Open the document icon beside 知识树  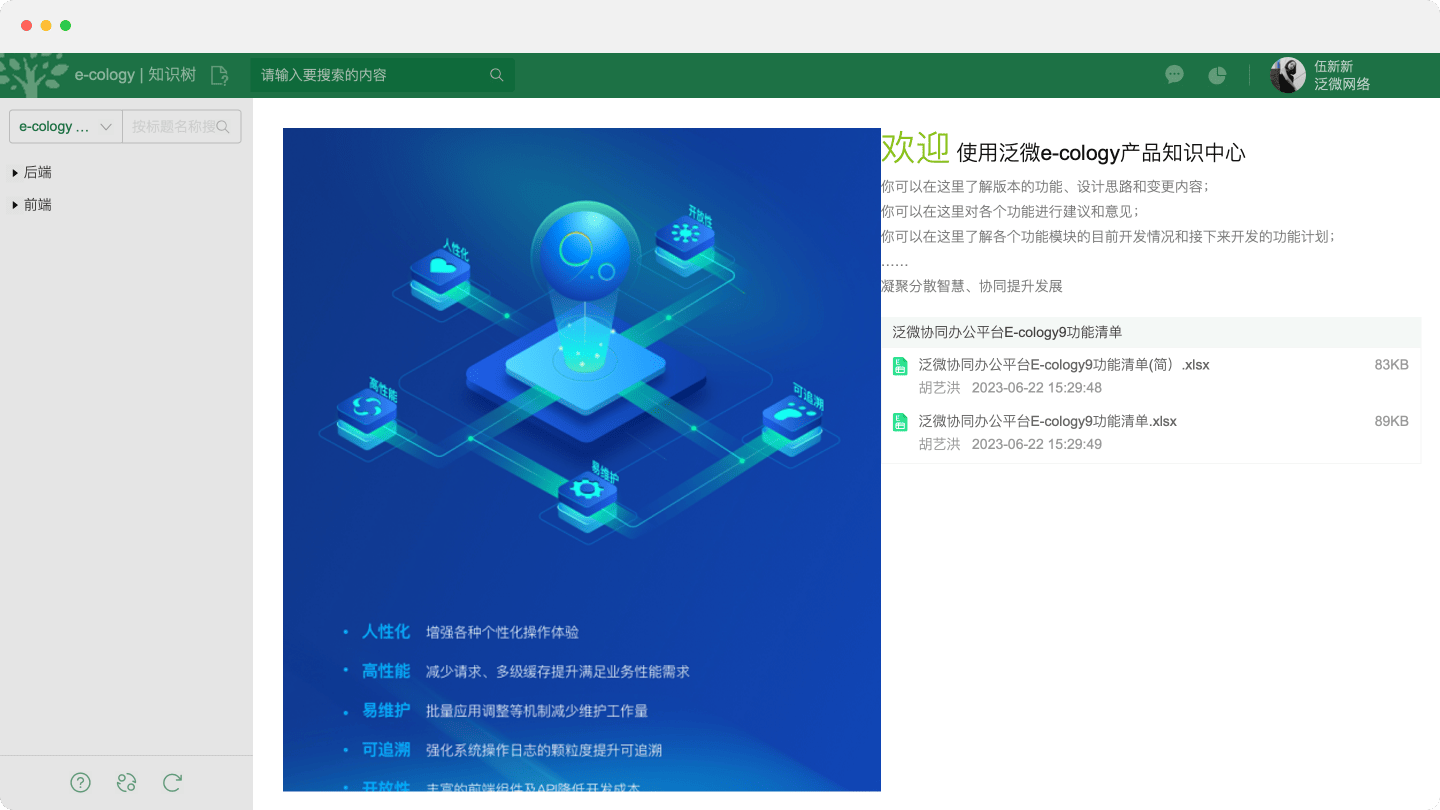[220, 75]
